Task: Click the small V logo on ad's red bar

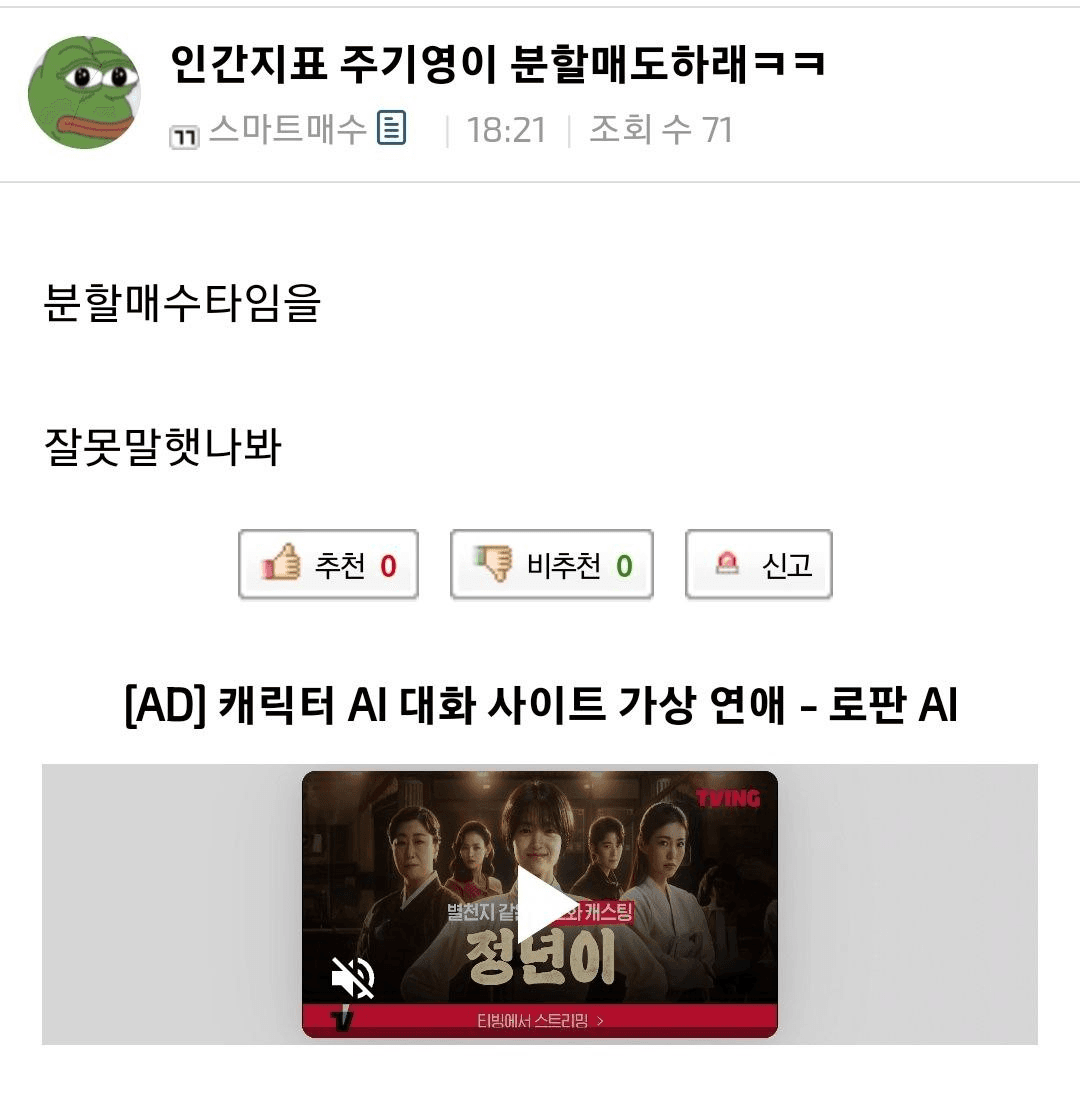Action: tap(341, 1020)
